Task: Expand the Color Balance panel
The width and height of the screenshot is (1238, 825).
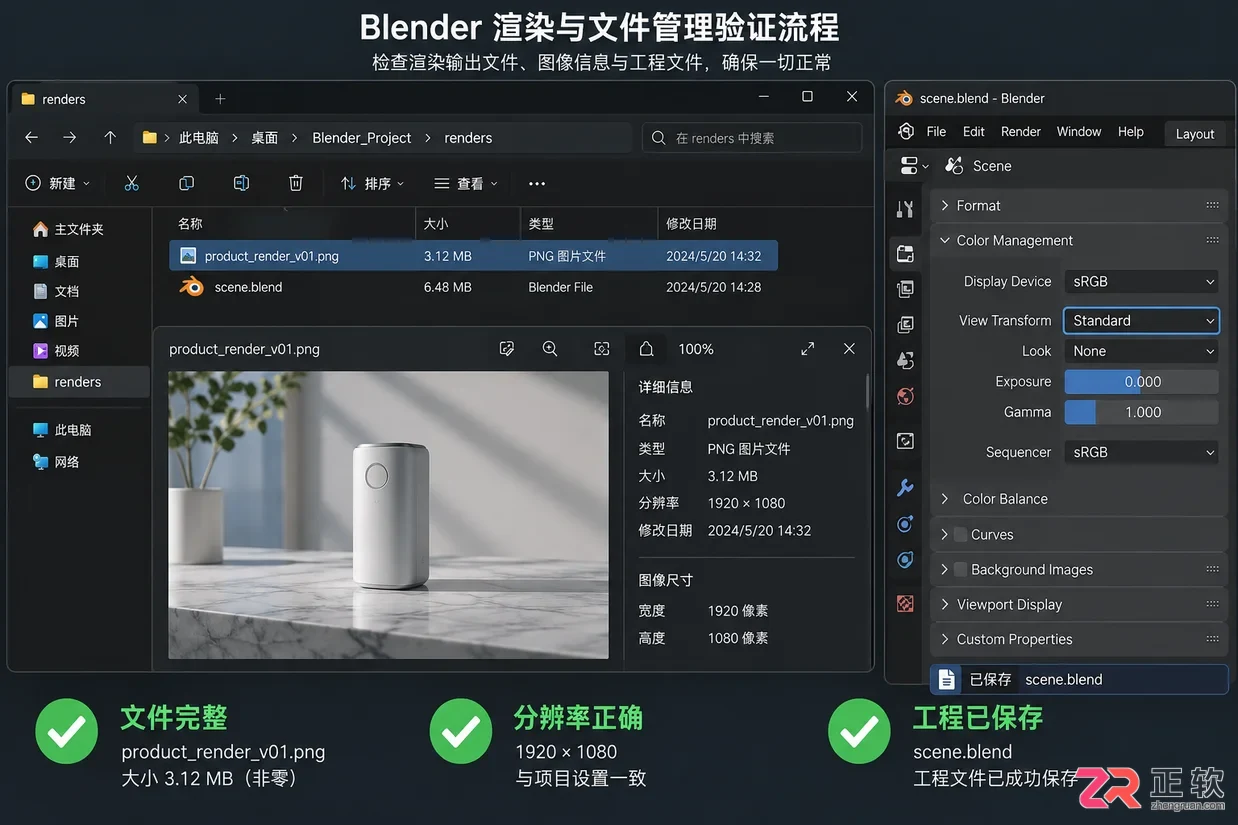Action: (1078, 499)
